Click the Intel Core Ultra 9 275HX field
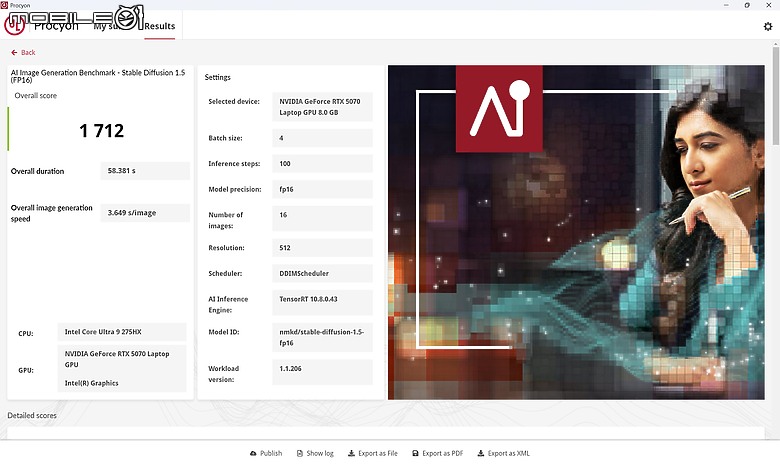 [x=122, y=332]
